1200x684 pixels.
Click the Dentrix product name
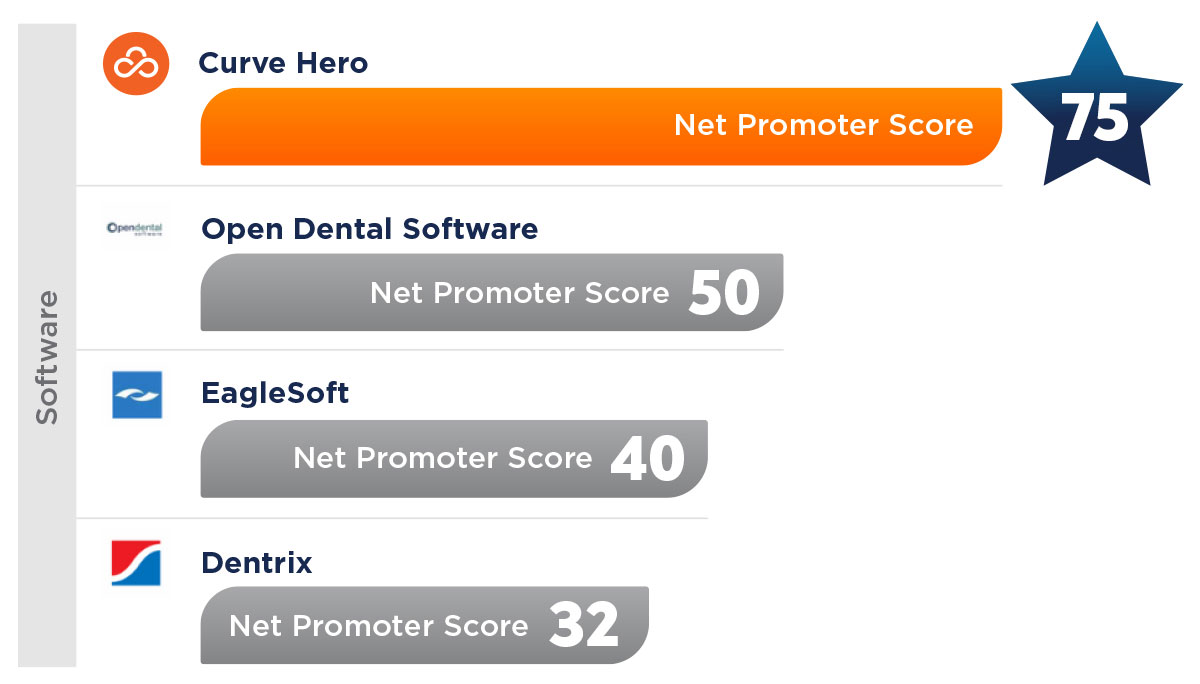(x=257, y=563)
